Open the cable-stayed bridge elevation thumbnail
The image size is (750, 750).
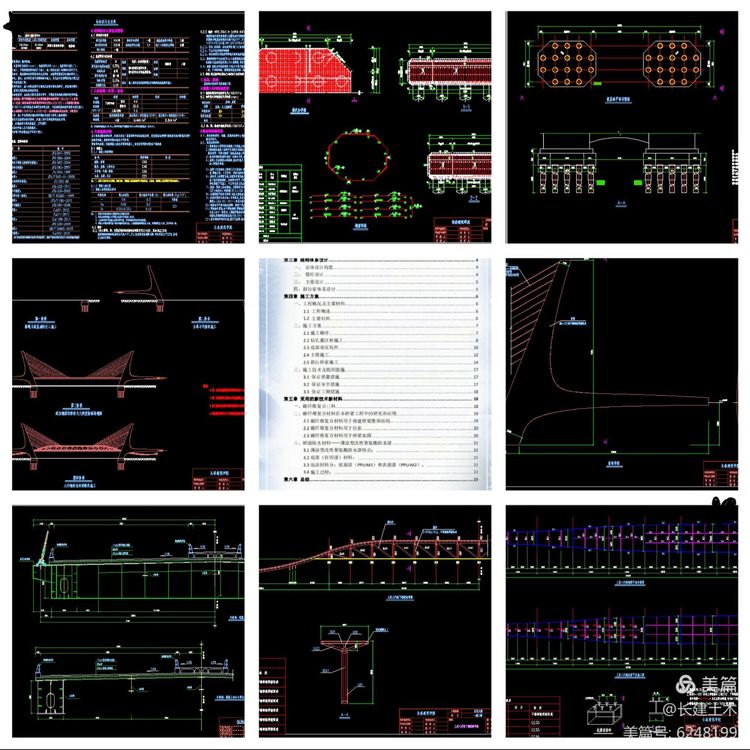(127, 374)
